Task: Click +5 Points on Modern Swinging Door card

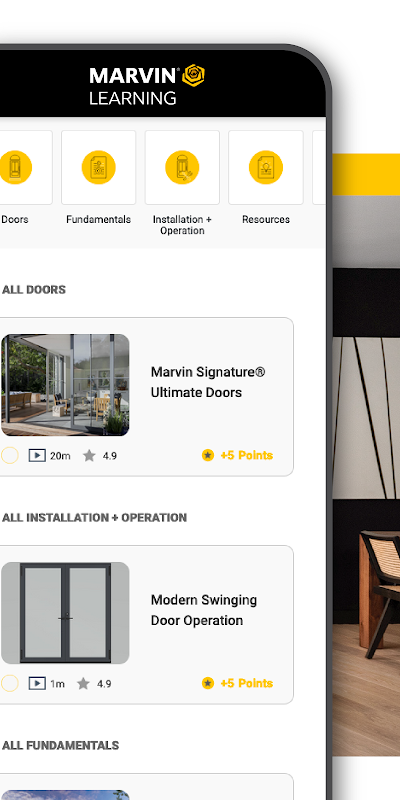Action: click(x=246, y=683)
